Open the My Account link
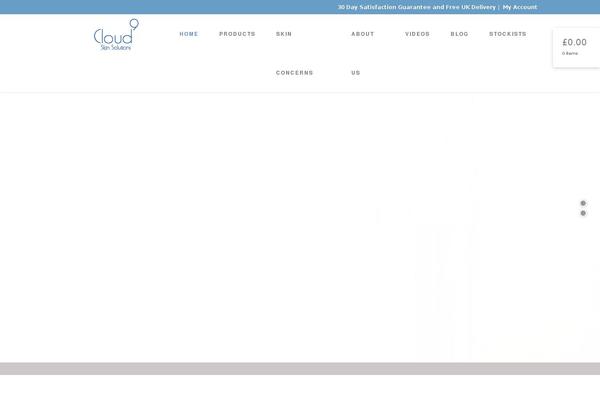 point(520,7)
